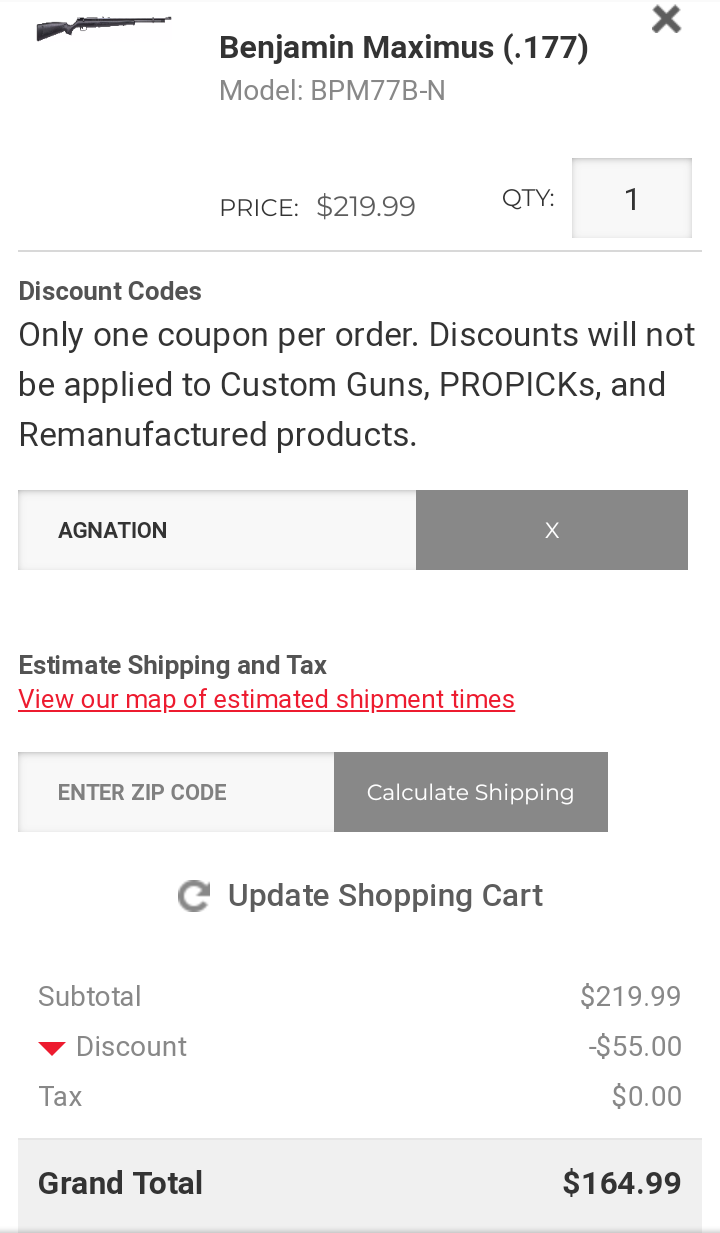
Task: Click the Discount Codes heading
Action: pyautogui.click(x=110, y=291)
